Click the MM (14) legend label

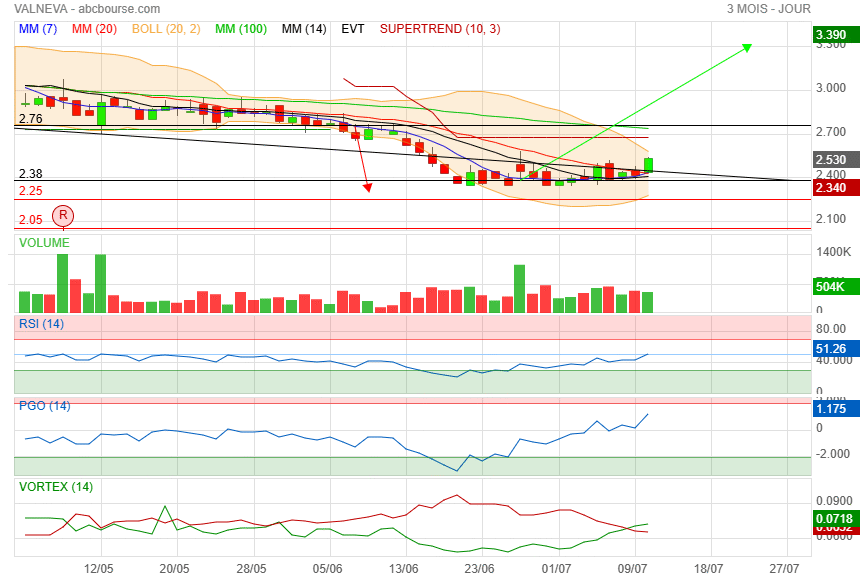coord(304,29)
